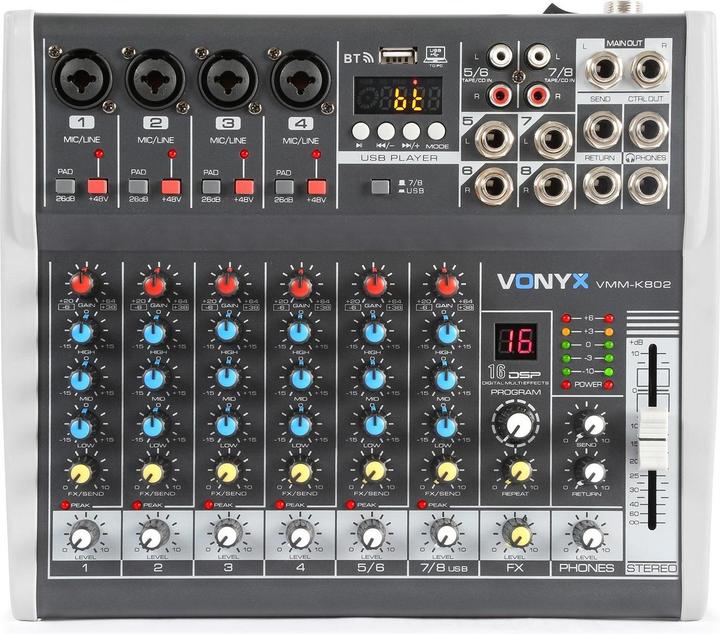Click the 7/8 USB LEVEL knob
The width and height of the screenshot is (720, 634).
click(x=444, y=533)
